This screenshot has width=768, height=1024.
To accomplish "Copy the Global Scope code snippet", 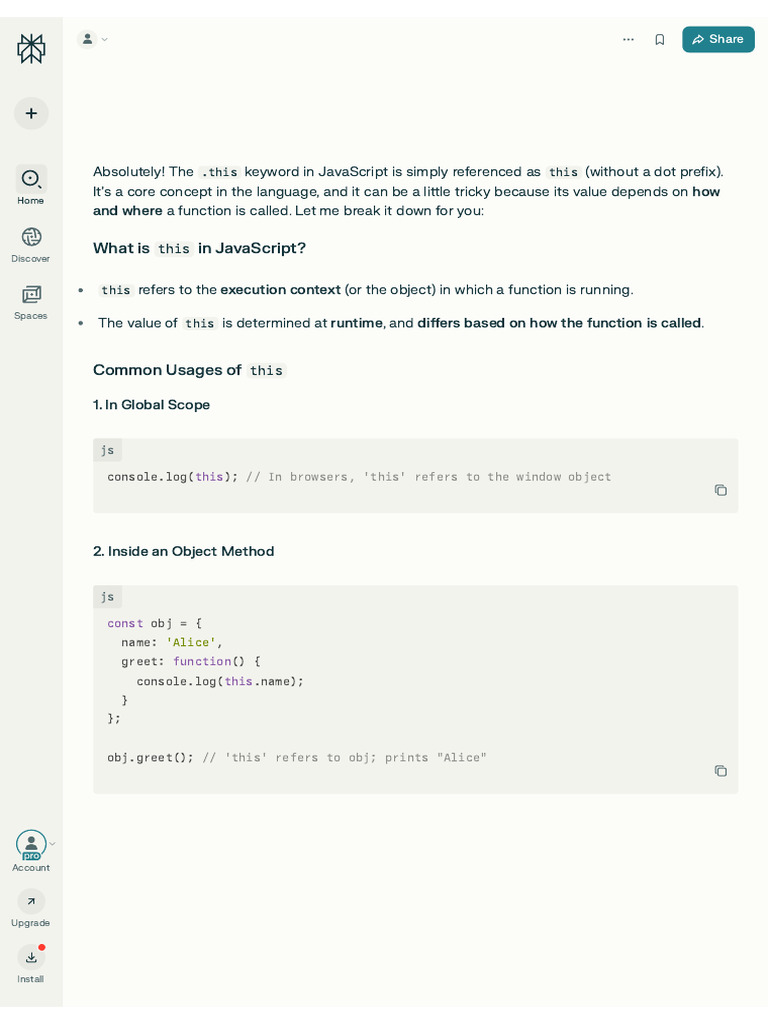I will pos(720,490).
